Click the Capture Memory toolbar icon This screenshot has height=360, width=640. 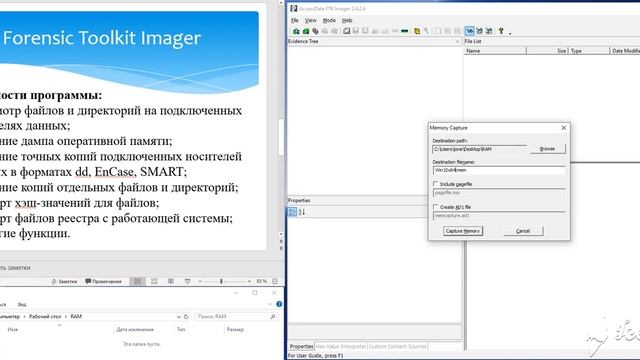[404, 31]
